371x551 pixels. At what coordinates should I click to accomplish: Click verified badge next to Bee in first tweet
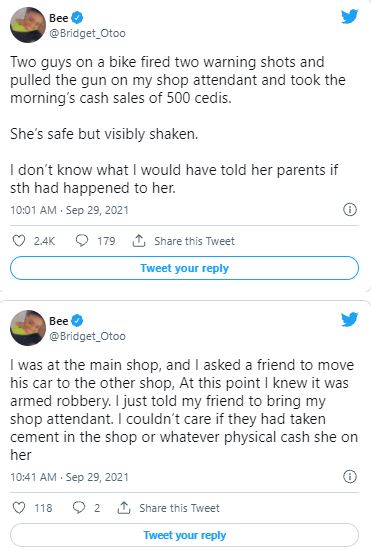(x=77, y=18)
